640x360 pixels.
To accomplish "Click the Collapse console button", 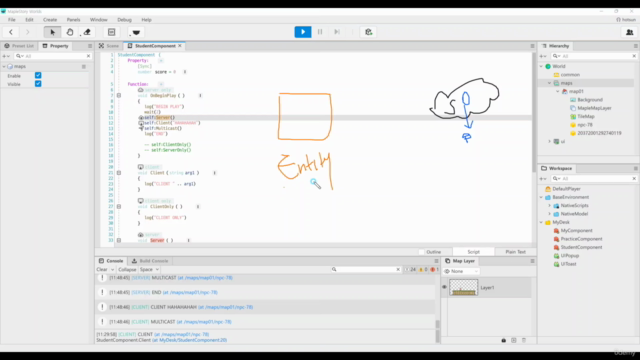I will tap(127, 269).
